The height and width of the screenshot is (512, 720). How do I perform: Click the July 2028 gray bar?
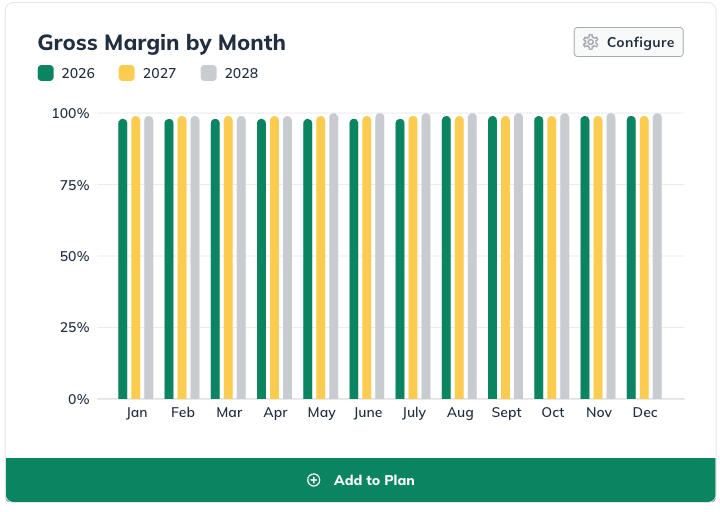(426, 256)
